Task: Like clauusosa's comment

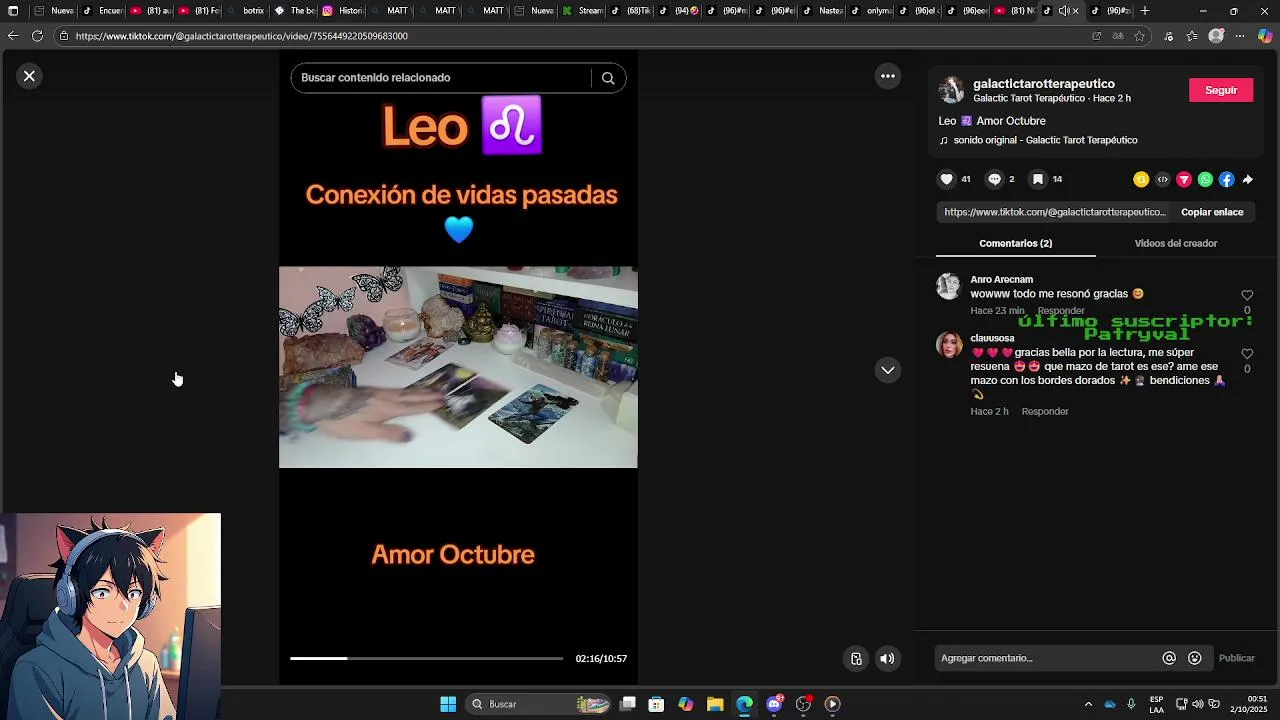Action: 1247,354
